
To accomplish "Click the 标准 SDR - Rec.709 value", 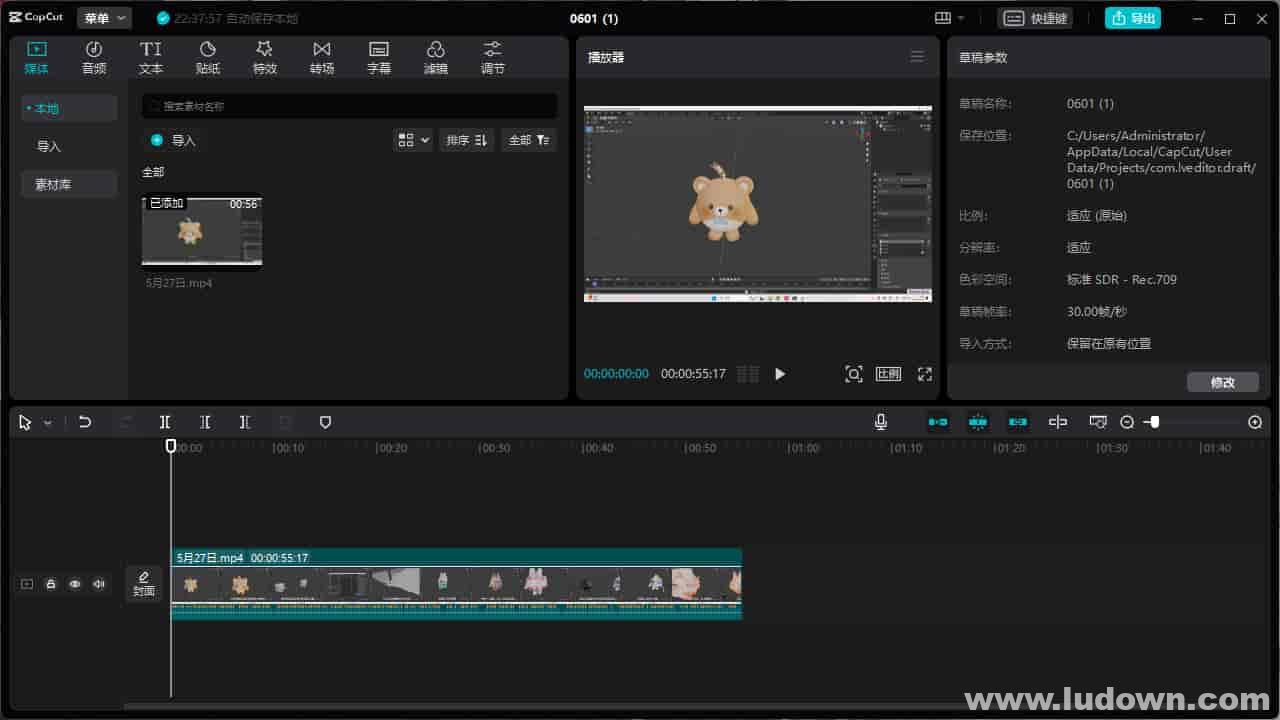I will pyautogui.click(x=1122, y=280).
